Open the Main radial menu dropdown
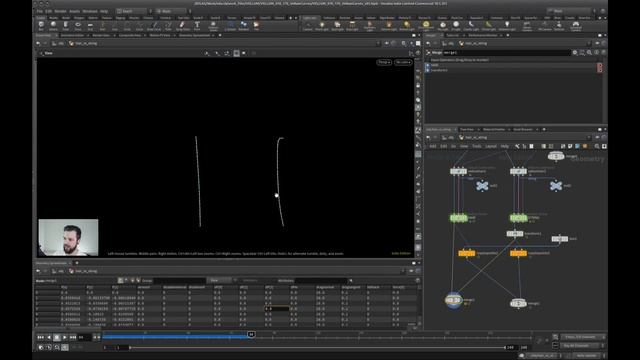This screenshot has height=360, width=640. [x=171, y=11]
